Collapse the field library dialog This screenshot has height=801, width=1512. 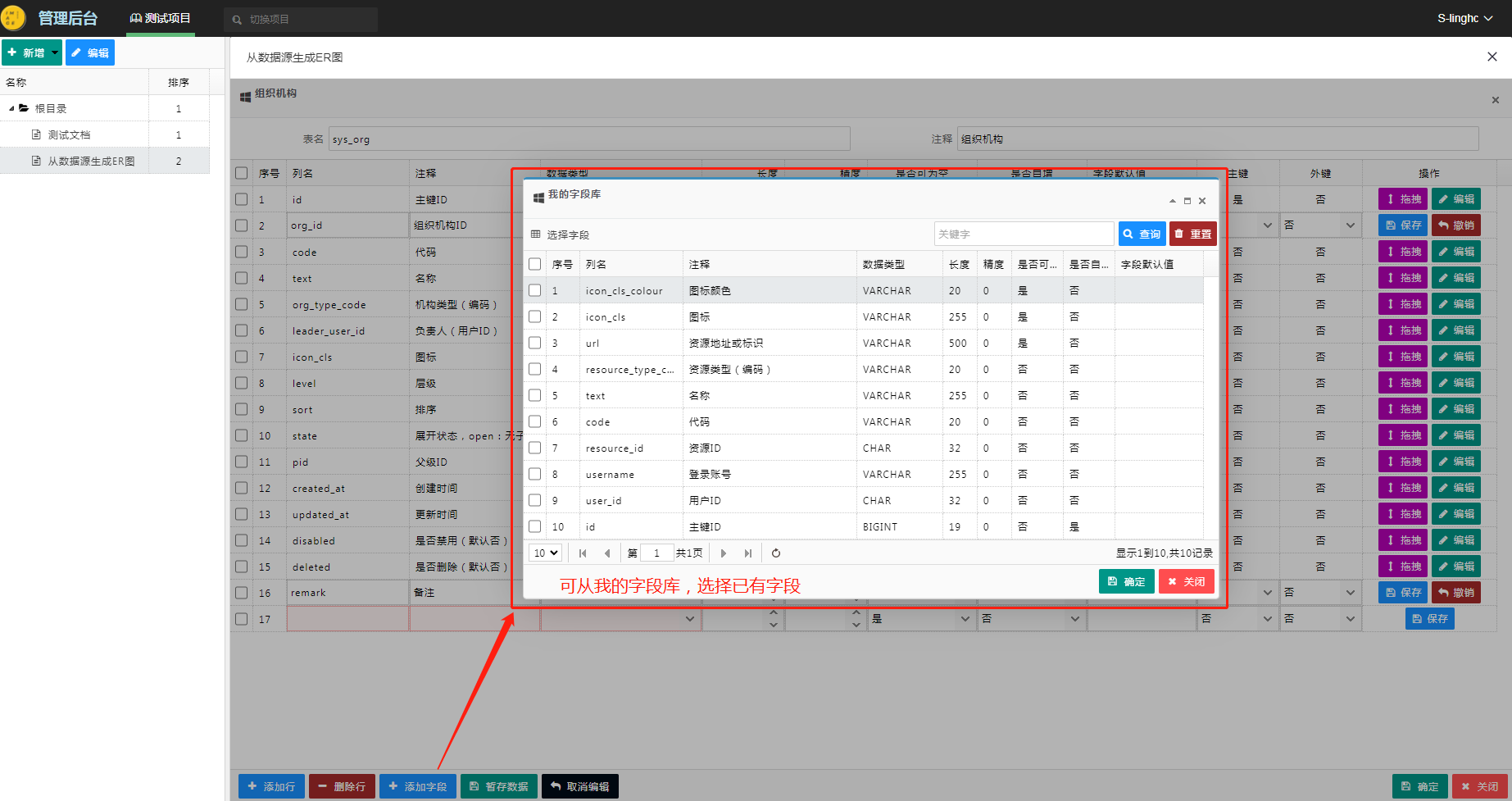point(1172,201)
